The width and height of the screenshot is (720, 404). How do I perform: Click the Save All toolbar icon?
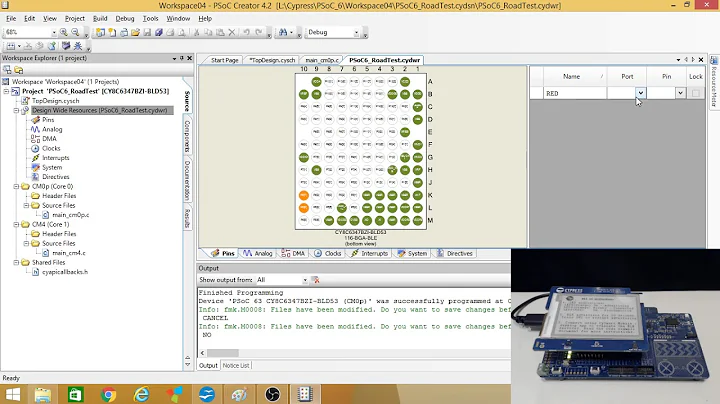tap(159, 32)
